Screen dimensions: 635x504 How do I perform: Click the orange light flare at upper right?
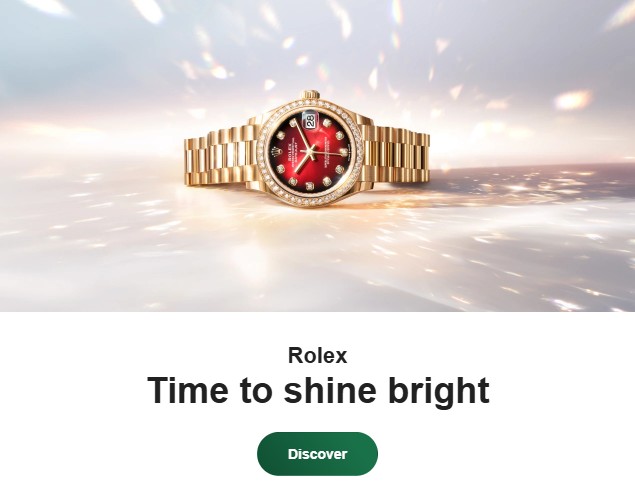572,100
